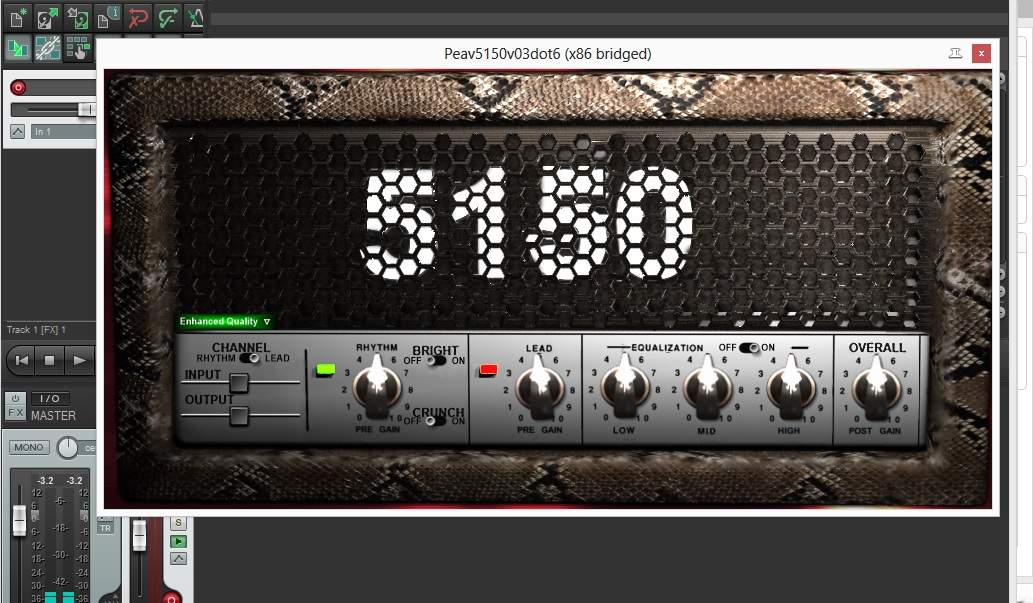
Task: Toggle auto-crossfade toolbar icon
Action: click(17, 48)
